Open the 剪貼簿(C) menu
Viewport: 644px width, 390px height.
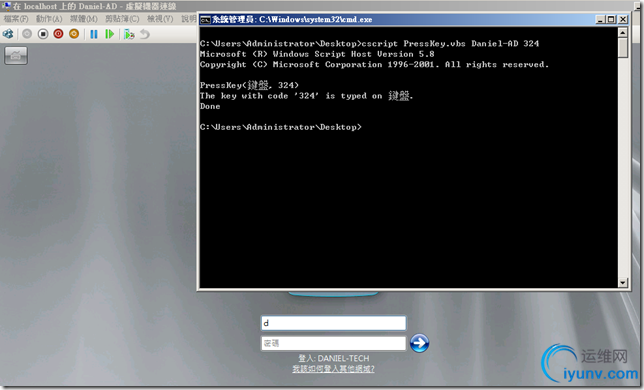point(122,19)
